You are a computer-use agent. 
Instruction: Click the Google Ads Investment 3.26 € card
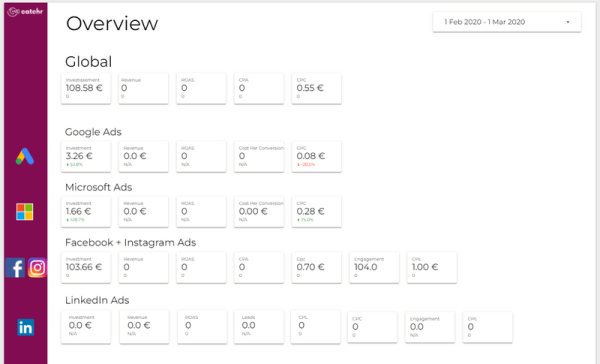[x=86, y=157]
